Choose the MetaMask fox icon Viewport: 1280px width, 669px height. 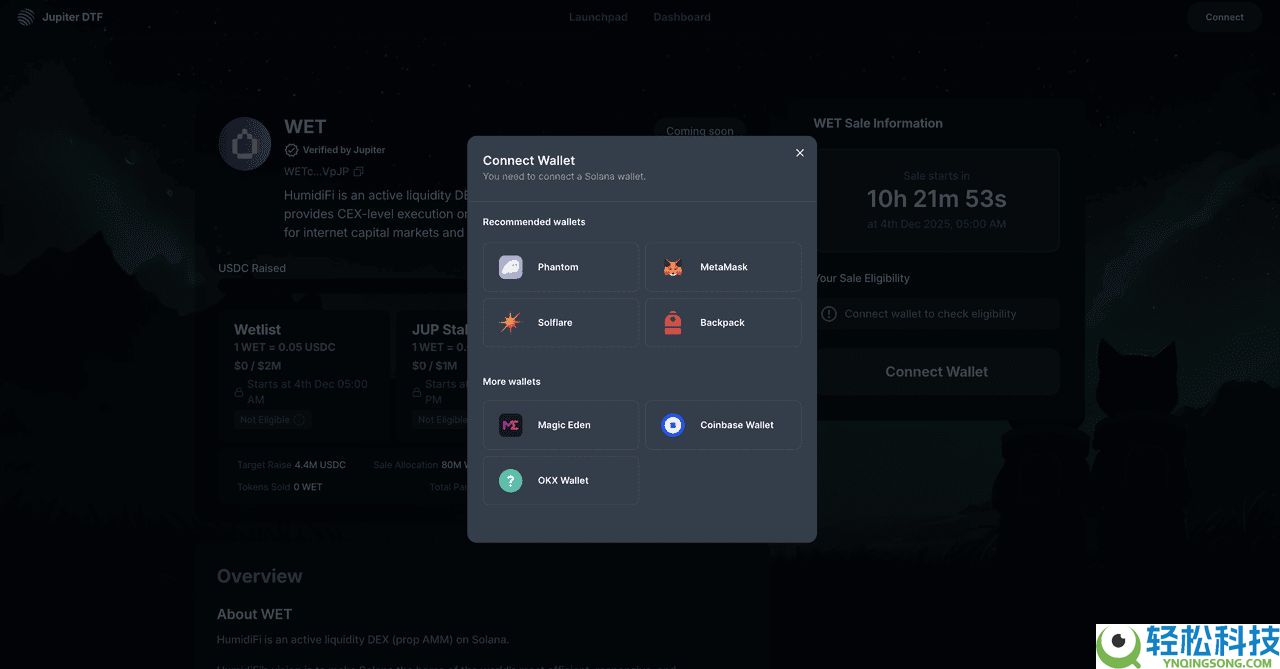[673, 267]
